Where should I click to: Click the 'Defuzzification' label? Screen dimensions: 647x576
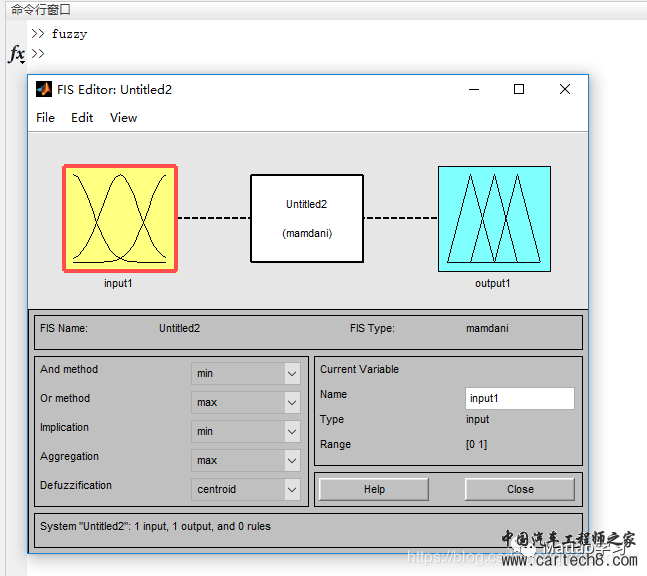[x=76, y=485]
